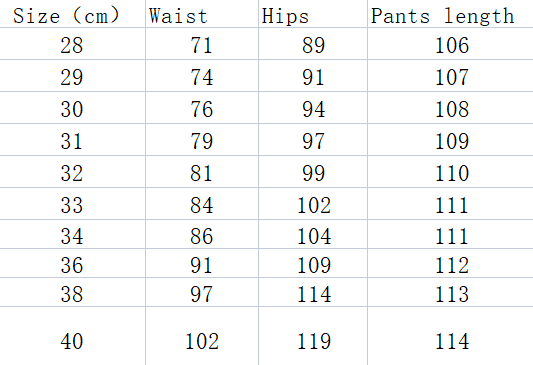
Task: Select the Waist column header cell
Action: [202, 14]
